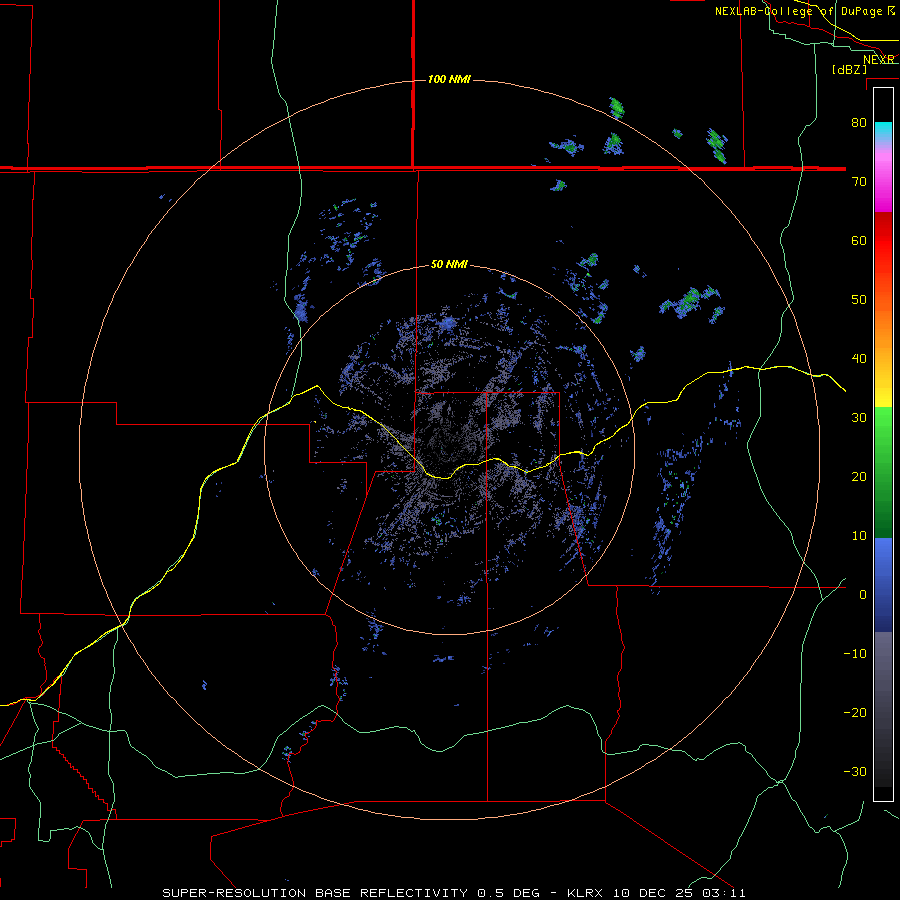Click the 50 NMI range ring label
Image resolution: width=900 pixels, height=900 pixels.
pyautogui.click(x=449, y=265)
